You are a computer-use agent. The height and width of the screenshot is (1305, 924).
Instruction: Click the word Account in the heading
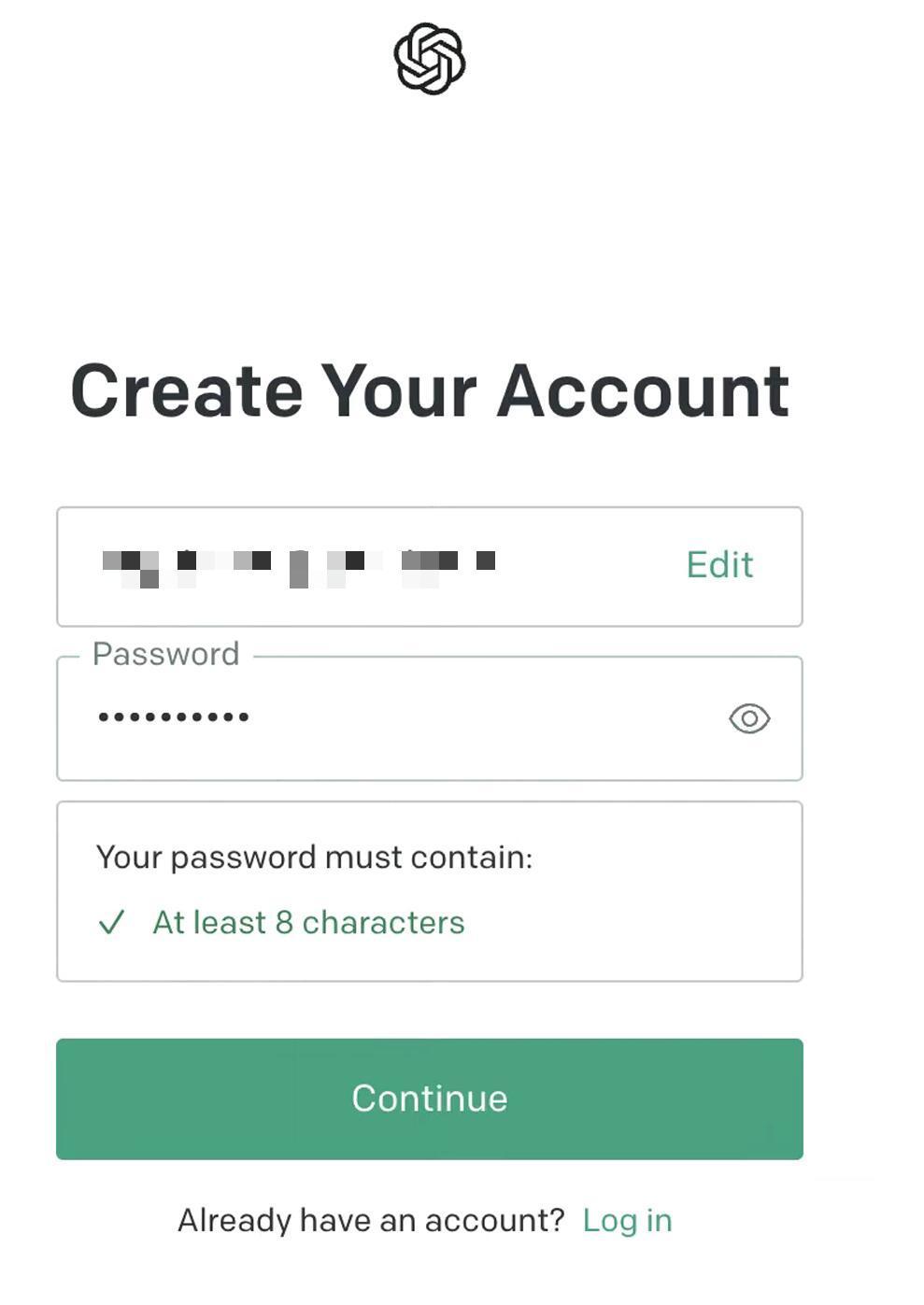point(643,390)
